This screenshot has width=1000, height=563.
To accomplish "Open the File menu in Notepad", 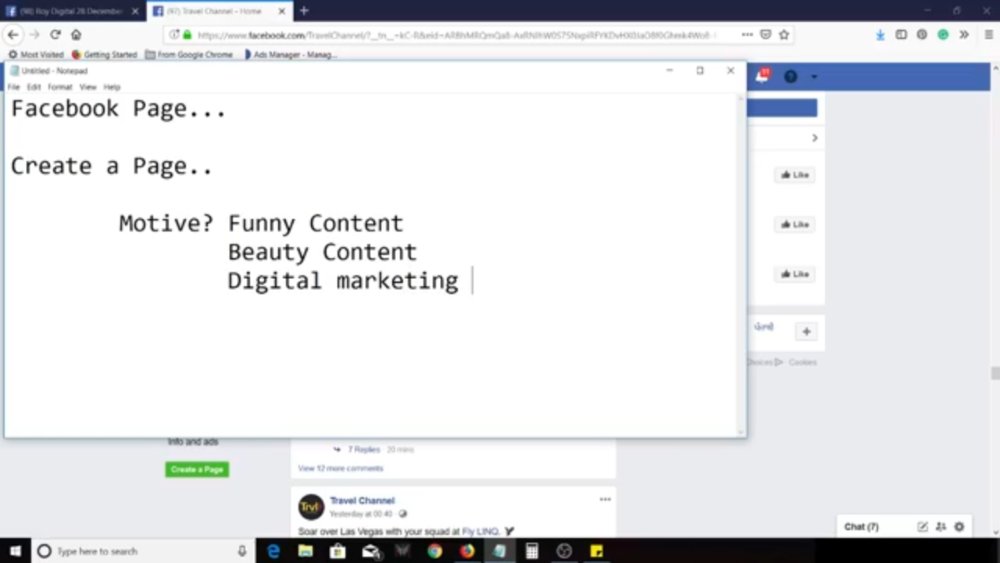I will tap(13, 87).
